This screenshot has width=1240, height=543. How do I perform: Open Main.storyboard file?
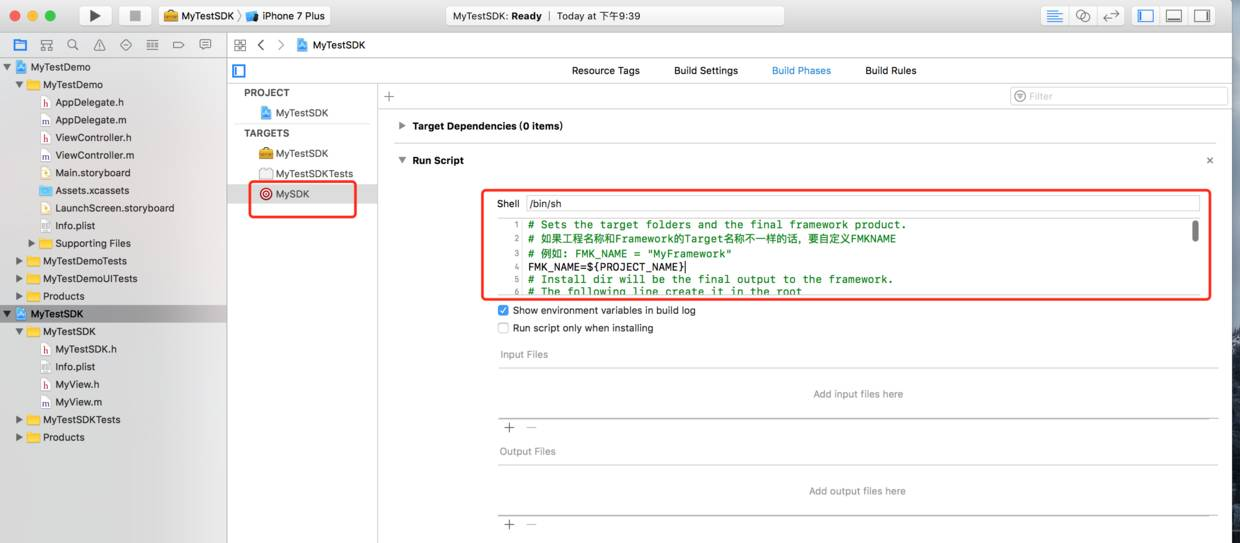click(x=92, y=173)
